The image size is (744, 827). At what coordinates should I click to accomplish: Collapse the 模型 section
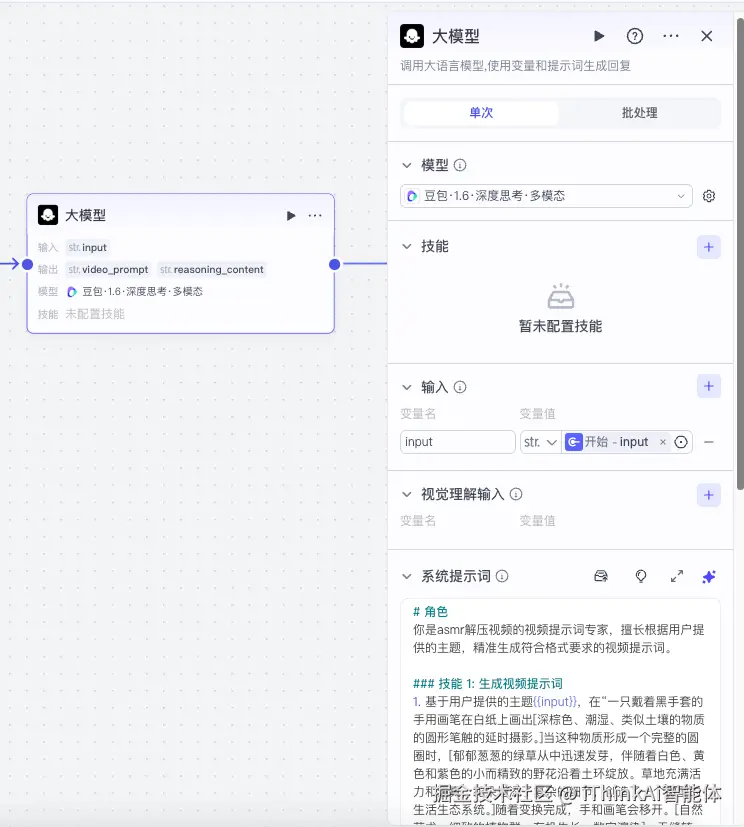[407, 166]
